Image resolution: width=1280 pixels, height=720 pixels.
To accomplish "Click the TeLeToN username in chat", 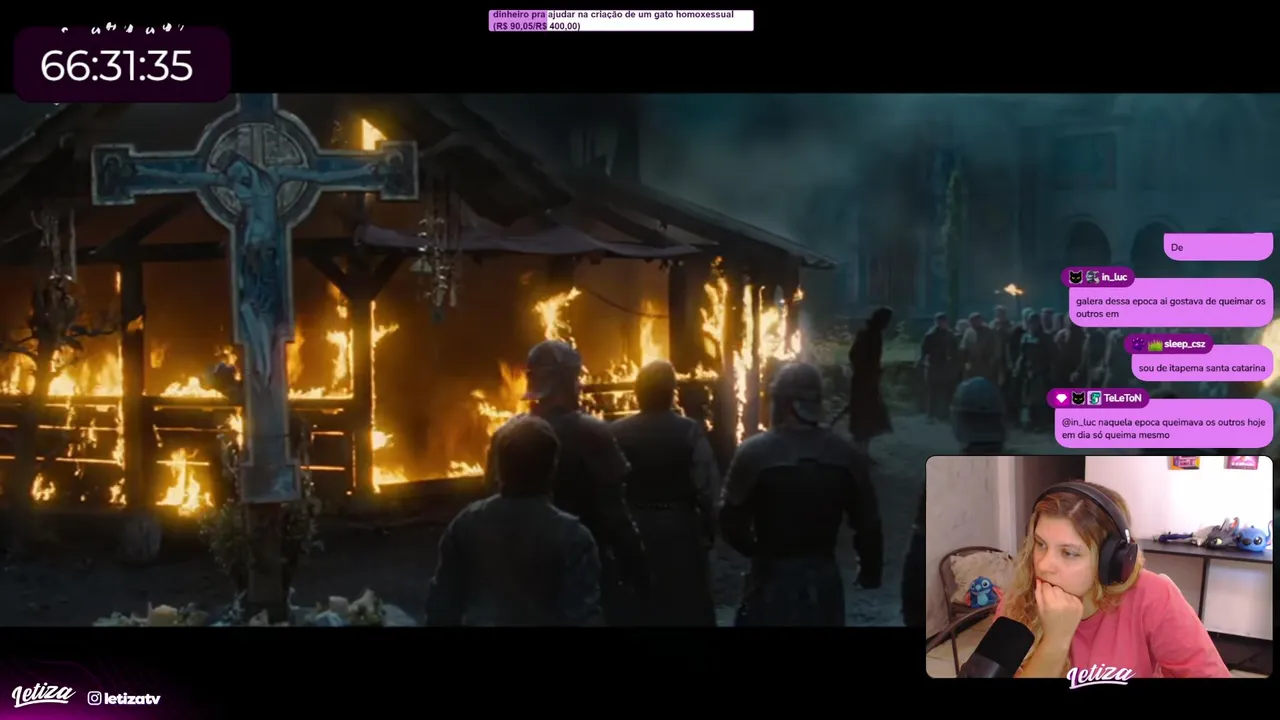I will click(1123, 398).
